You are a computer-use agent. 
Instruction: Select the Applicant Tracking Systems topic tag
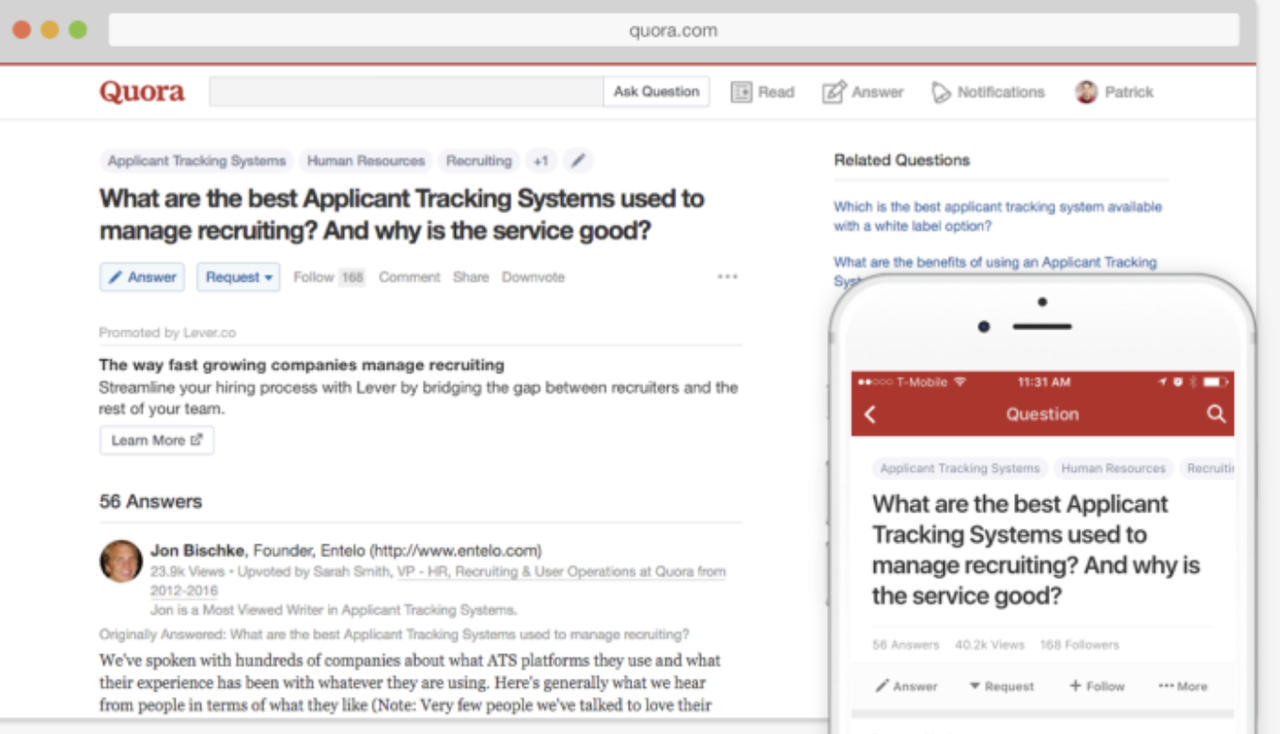tap(197, 160)
